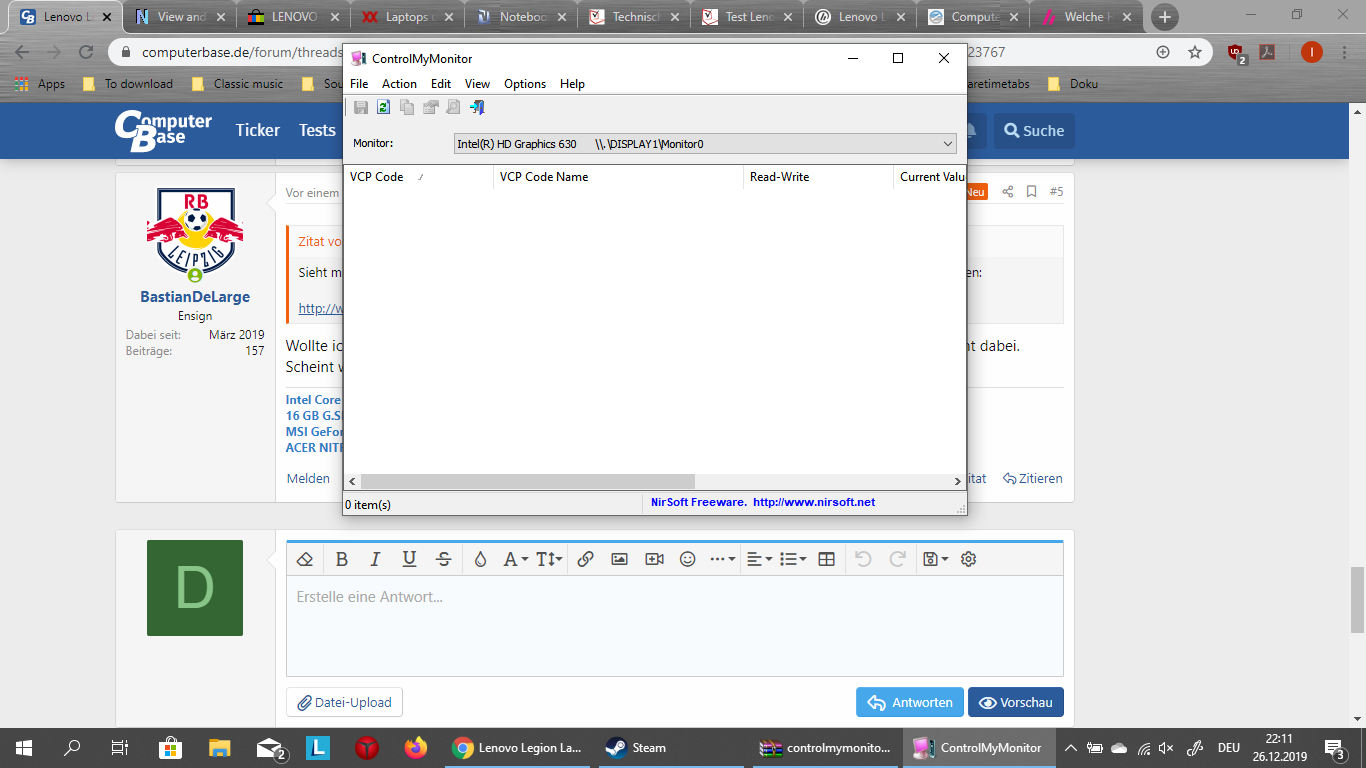Image resolution: width=1366 pixels, height=768 pixels.
Task: Sort by VCP Code column header
Action: (418, 177)
